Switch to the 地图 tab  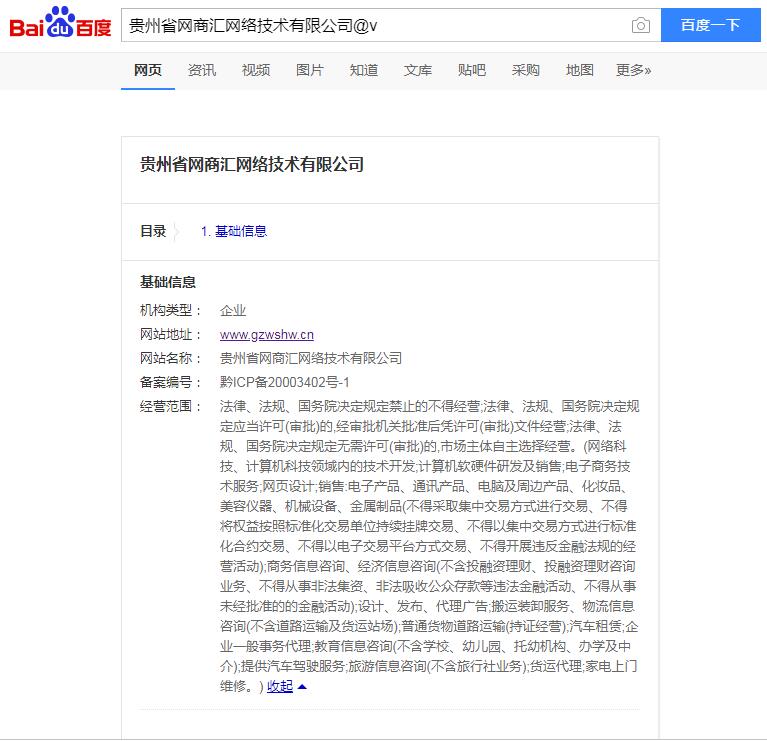[x=580, y=70]
